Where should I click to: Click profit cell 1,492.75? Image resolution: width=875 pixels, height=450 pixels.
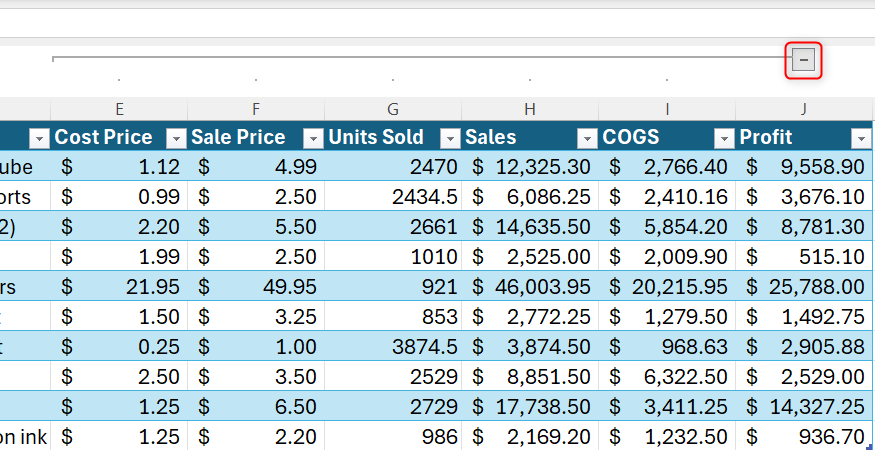point(804,316)
